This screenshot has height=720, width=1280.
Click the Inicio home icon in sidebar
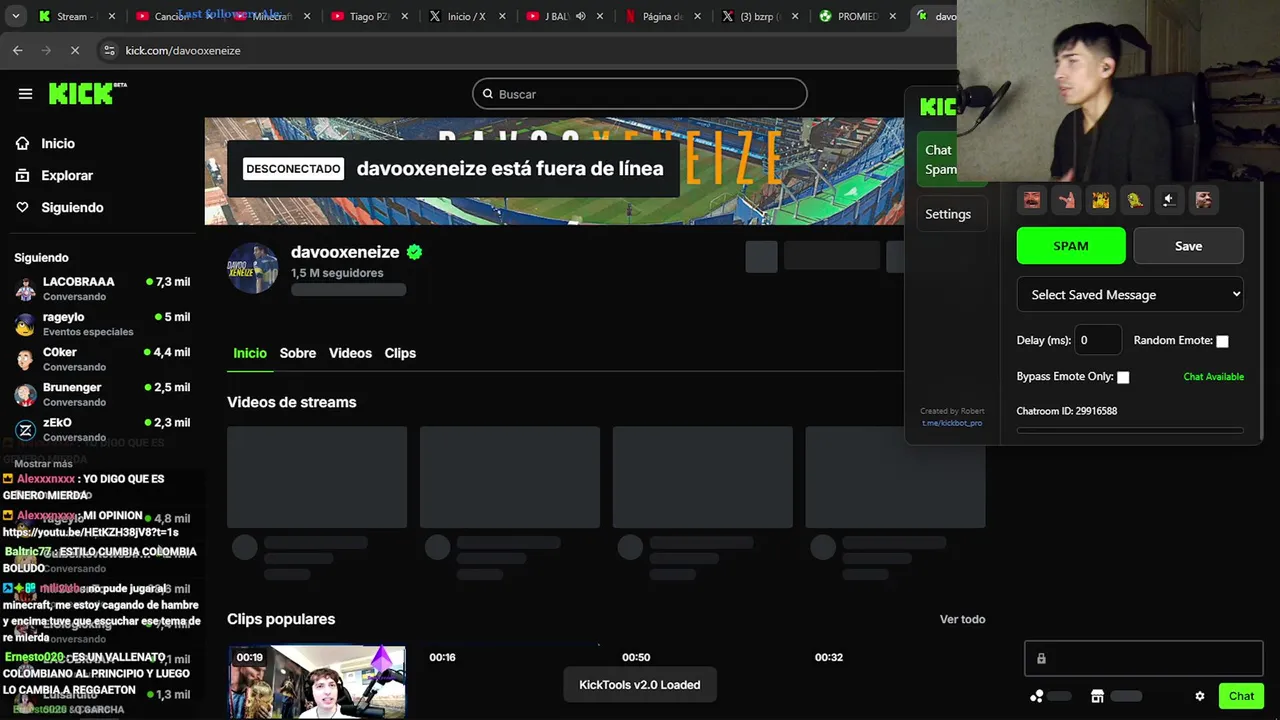pyautogui.click(x=22, y=143)
